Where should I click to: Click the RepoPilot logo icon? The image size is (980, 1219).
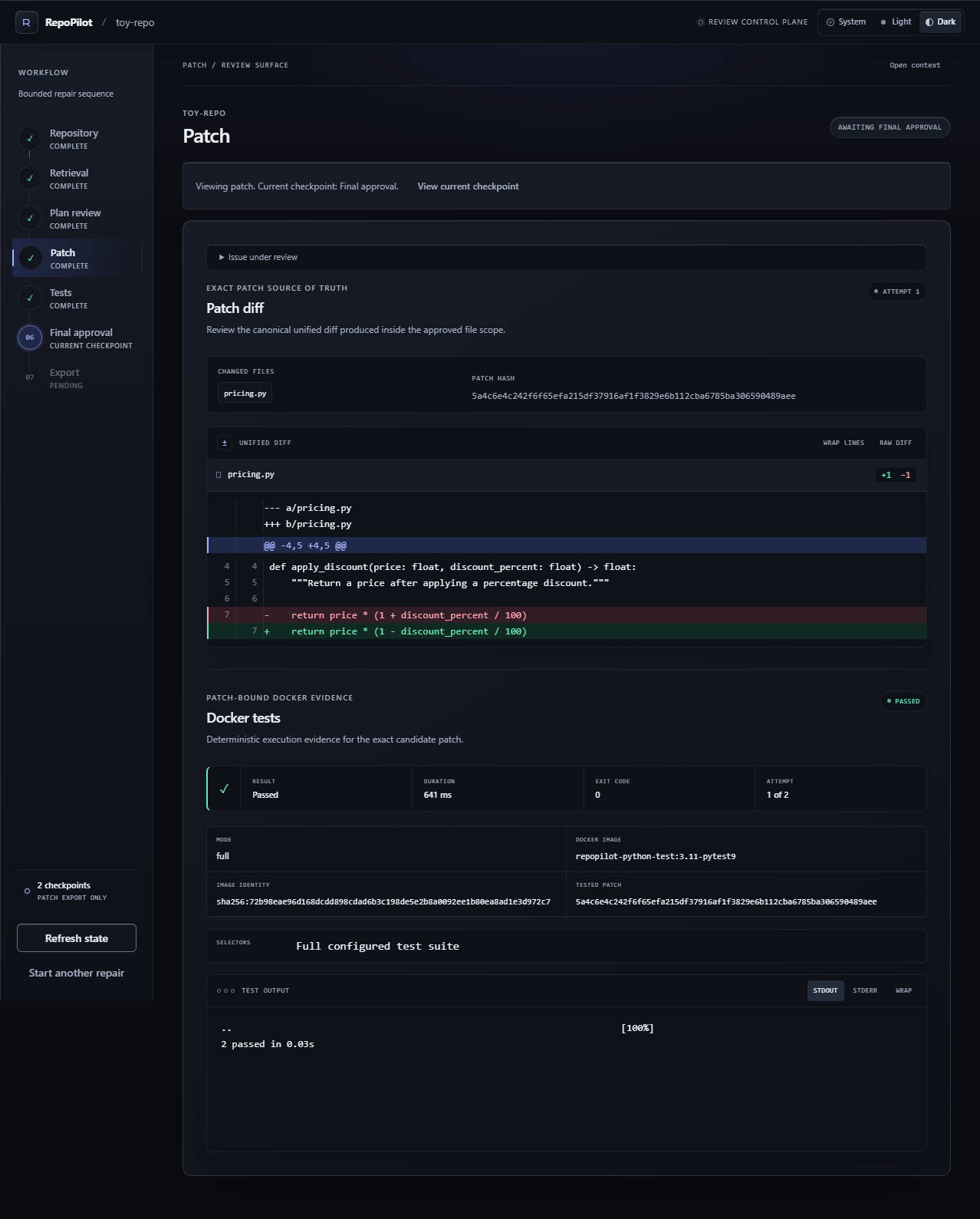26,22
